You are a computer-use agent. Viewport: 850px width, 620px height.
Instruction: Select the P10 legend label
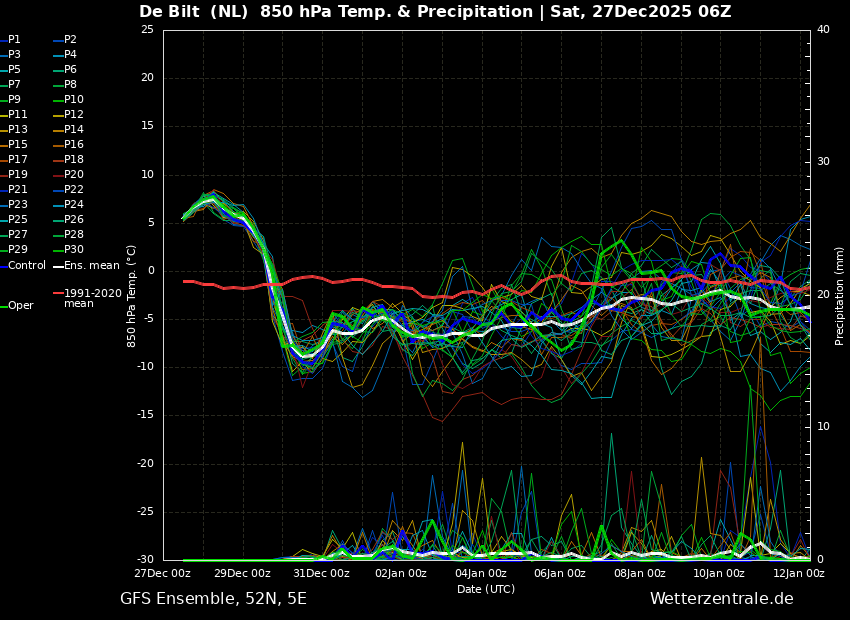click(x=74, y=100)
